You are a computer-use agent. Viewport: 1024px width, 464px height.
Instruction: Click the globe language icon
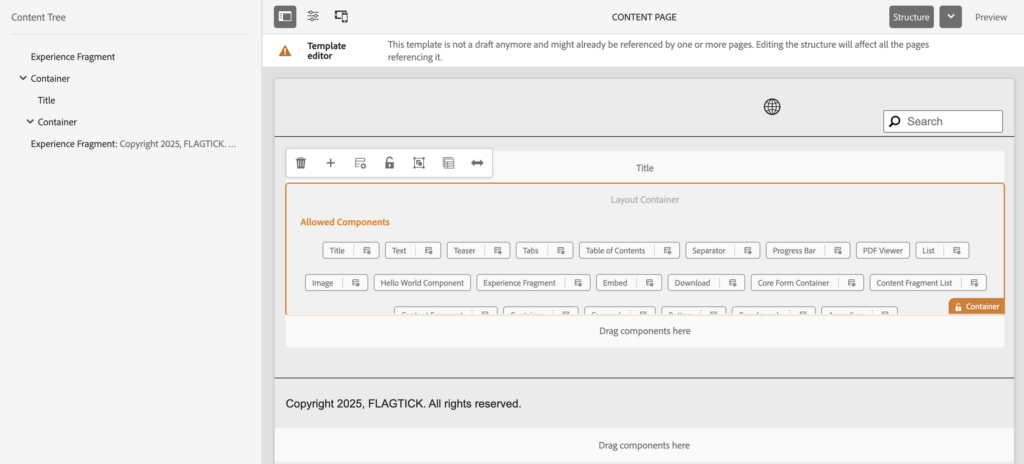tap(772, 107)
